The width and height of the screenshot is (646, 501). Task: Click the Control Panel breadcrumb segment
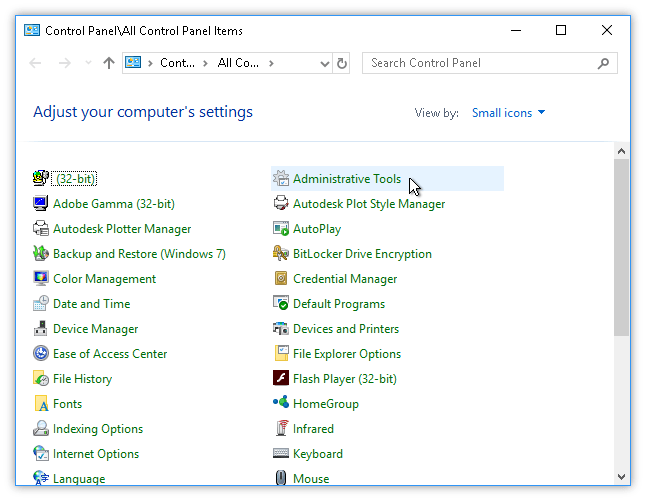[177, 63]
